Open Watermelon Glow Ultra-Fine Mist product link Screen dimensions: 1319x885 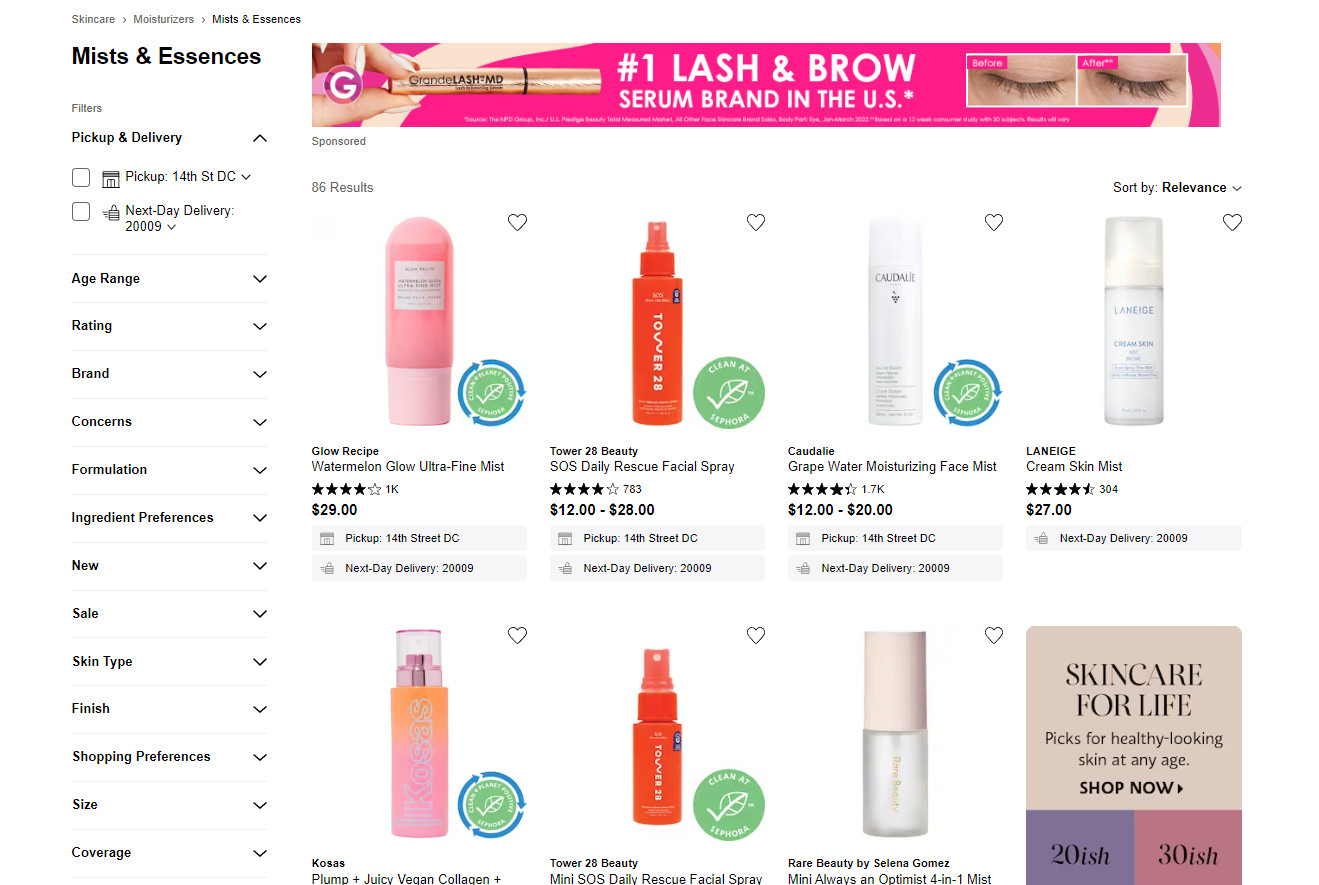click(x=408, y=467)
